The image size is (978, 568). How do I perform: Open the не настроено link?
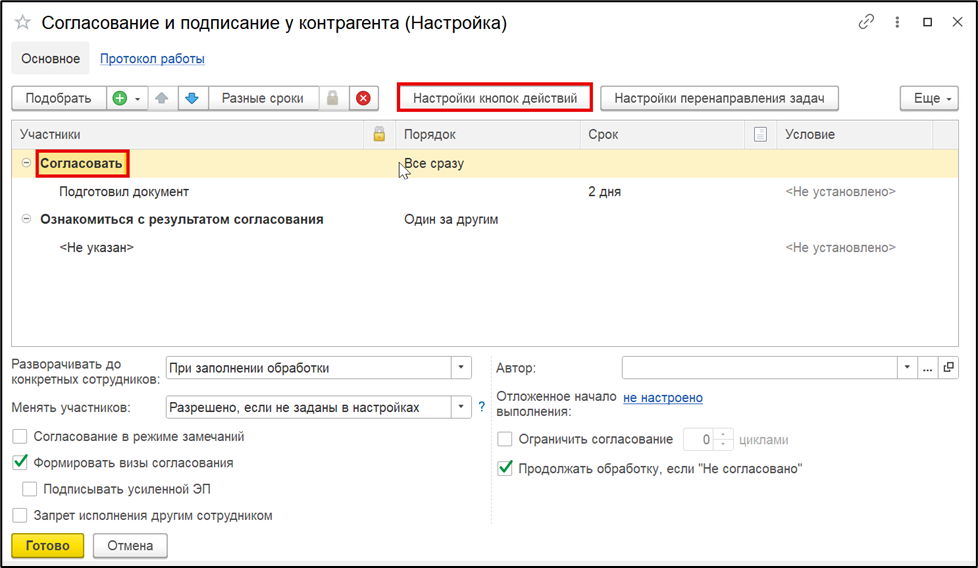pos(662,398)
